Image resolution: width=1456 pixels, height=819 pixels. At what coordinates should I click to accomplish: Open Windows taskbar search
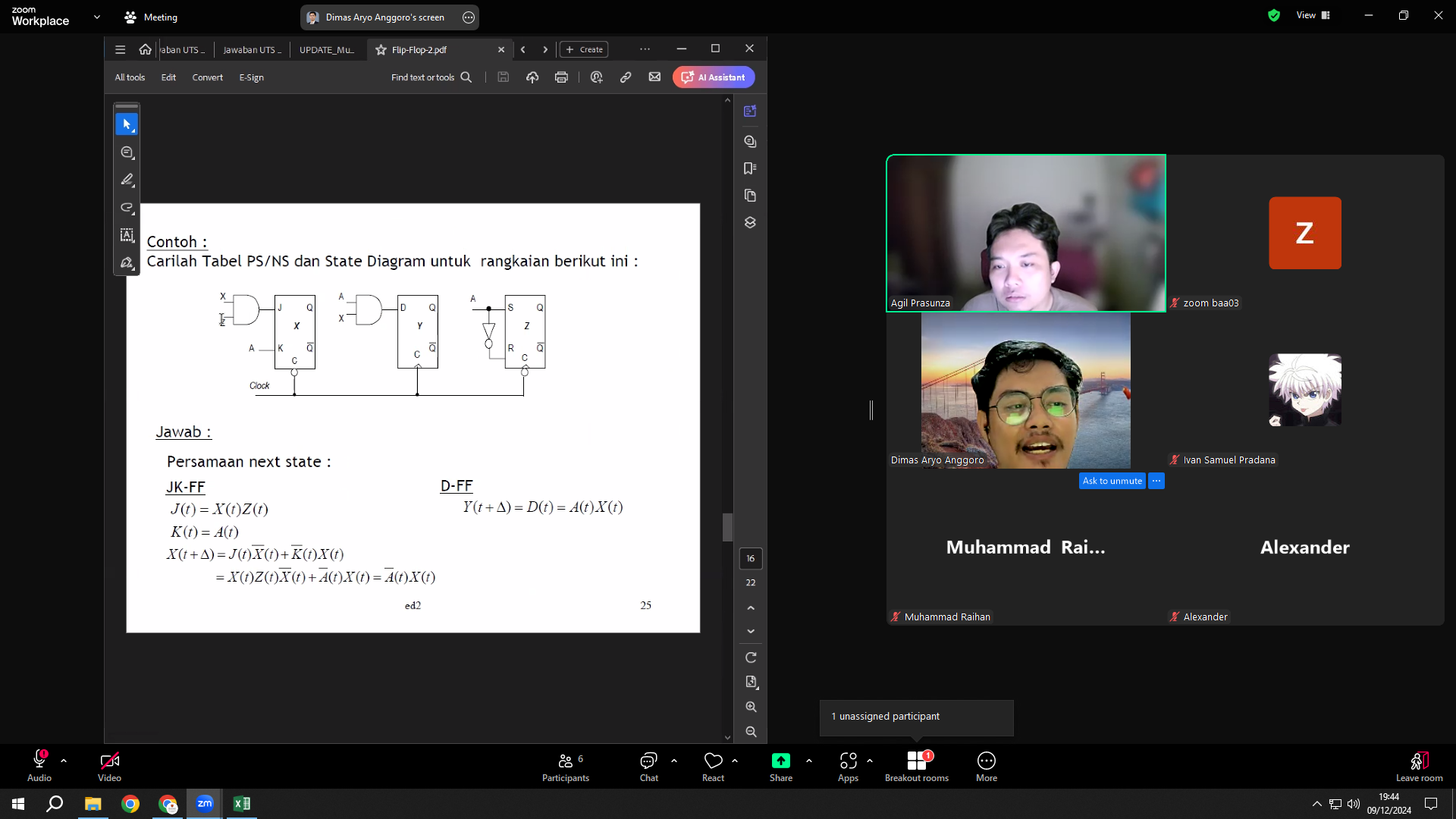(55, 804)
